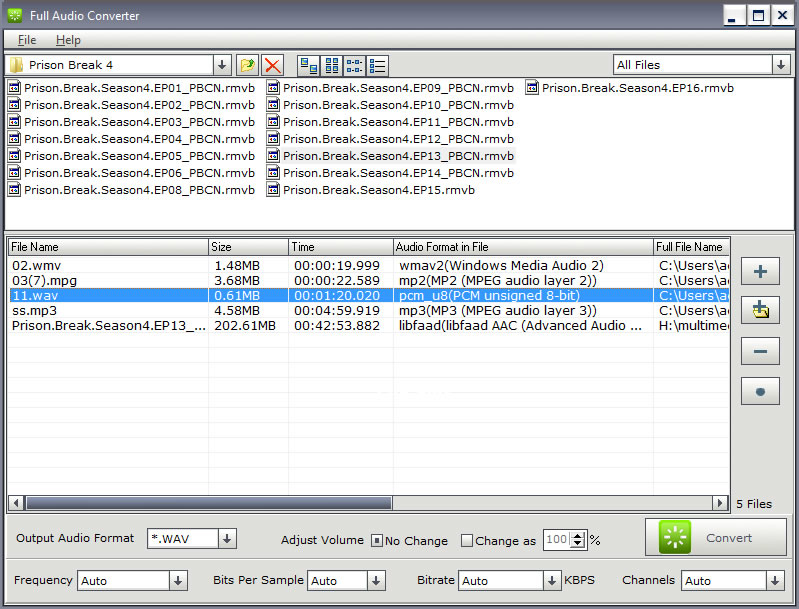Switch to list view mode

click(x=355, y=65)
